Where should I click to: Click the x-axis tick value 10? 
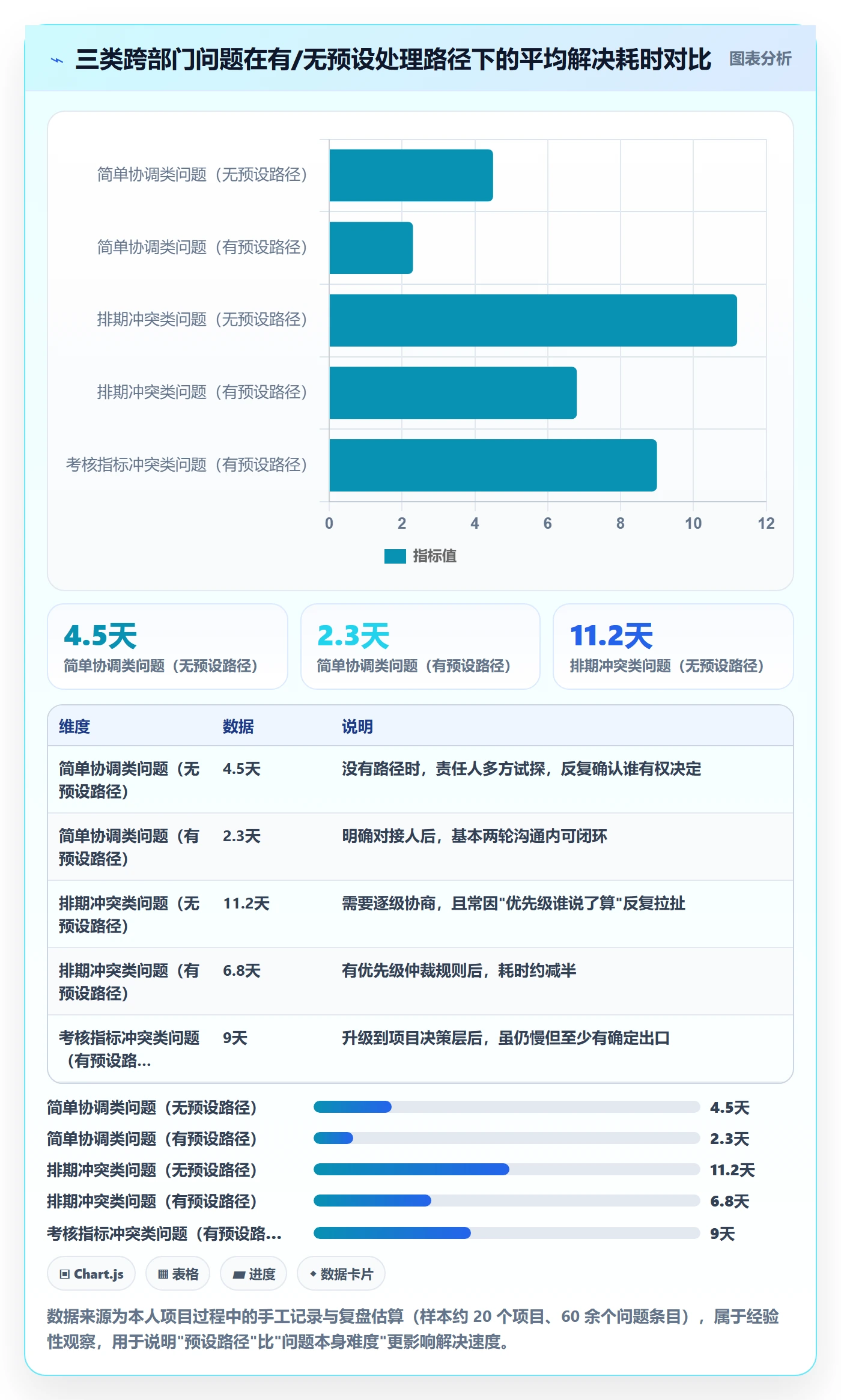click(693, 523)
